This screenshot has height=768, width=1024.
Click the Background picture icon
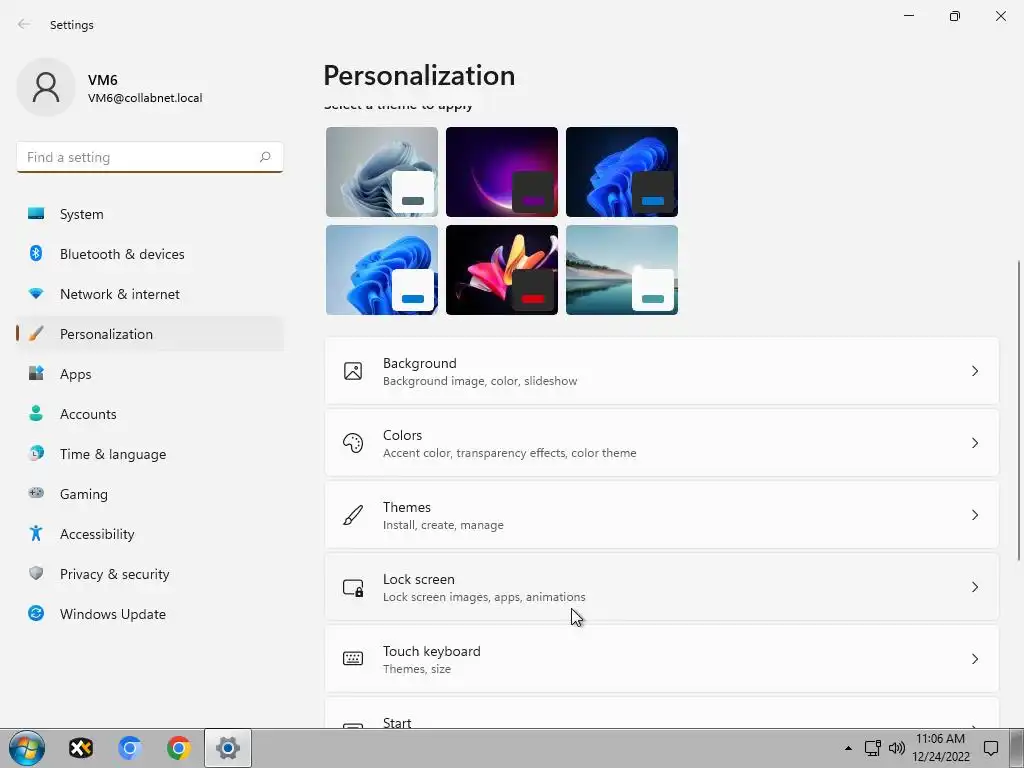click(353, 371)
